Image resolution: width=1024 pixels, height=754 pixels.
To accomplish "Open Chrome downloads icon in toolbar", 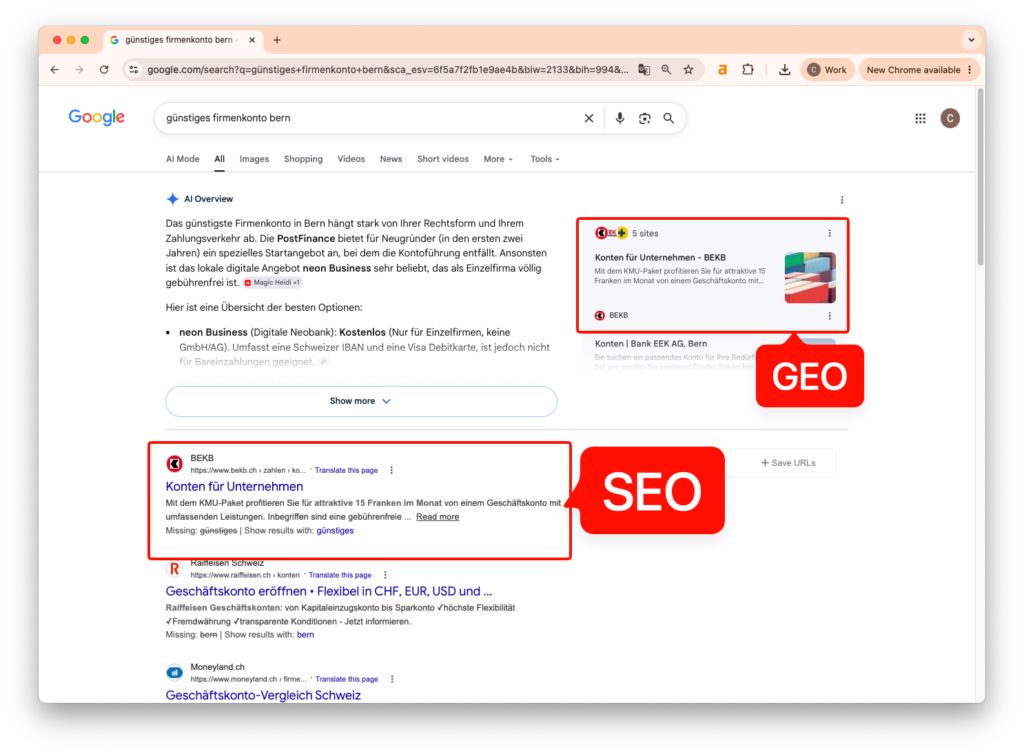I will point(784,70).
